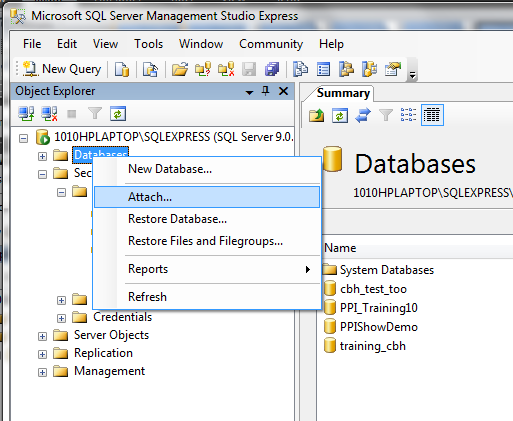Open the Tools menu
This screenshot has height=421, width=513.
pyautogui.click(x=149, y=44)
